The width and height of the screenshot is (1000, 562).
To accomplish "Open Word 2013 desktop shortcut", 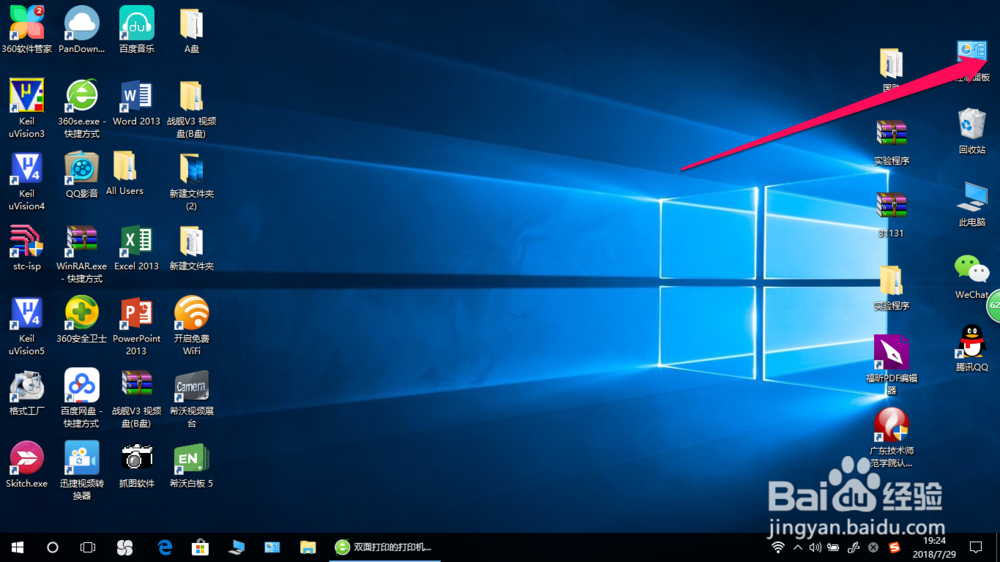I will click(x=136, y=96).
